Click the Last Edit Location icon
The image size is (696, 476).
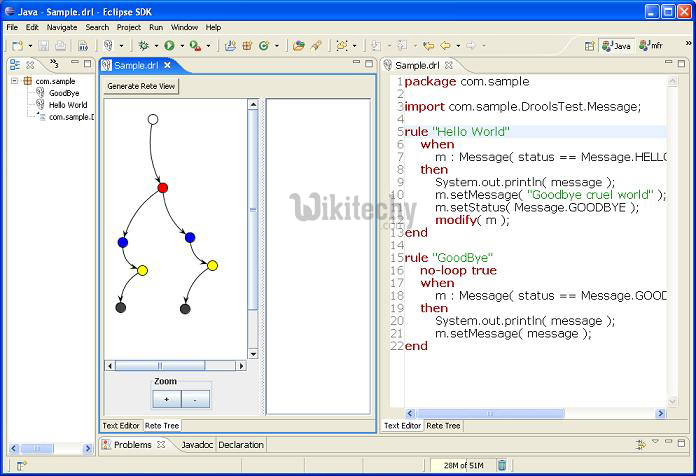(428, 45)
